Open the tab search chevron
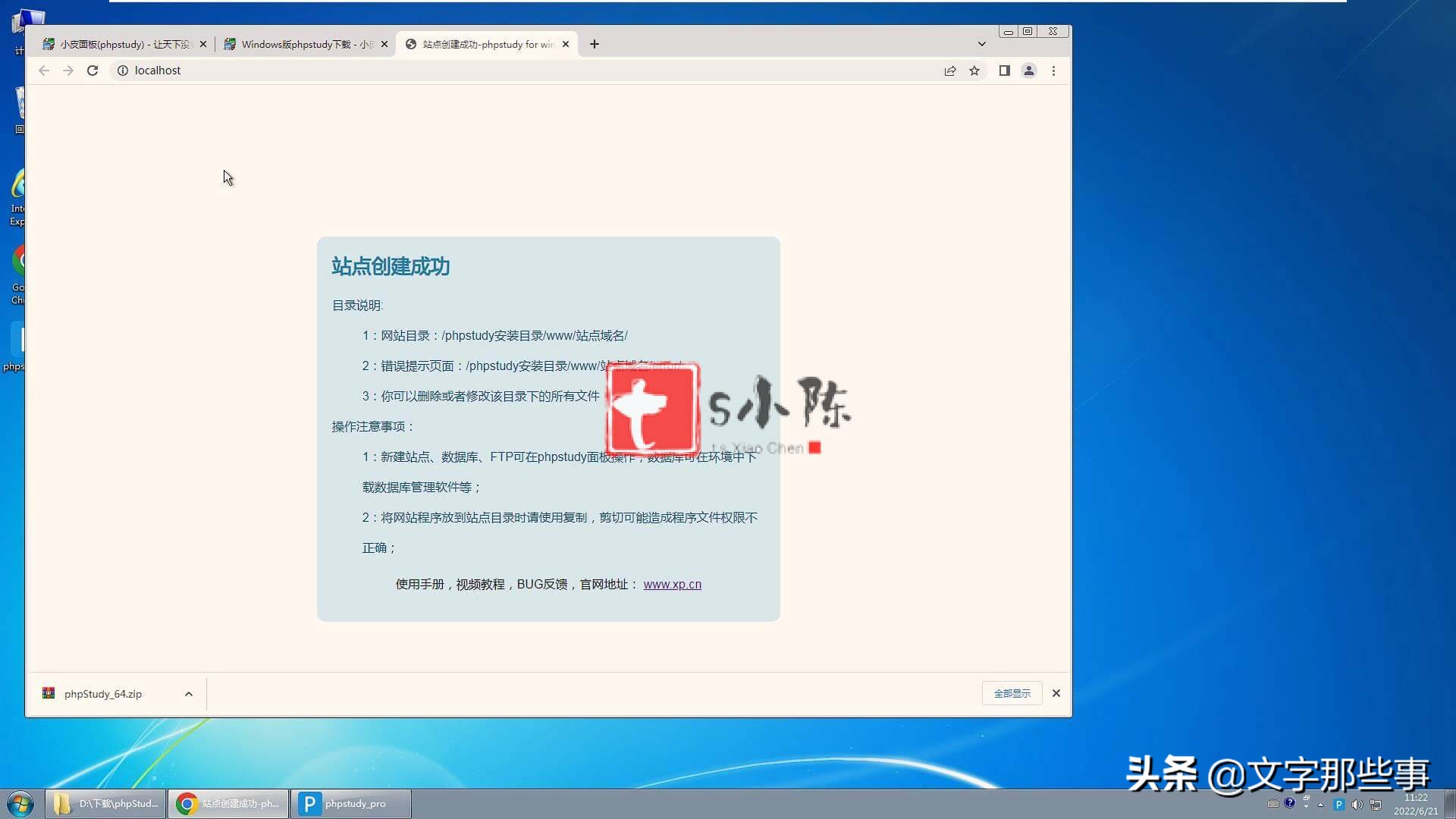Image resolution: width=1456 pixels, height=819 pixels. [982, 44]
